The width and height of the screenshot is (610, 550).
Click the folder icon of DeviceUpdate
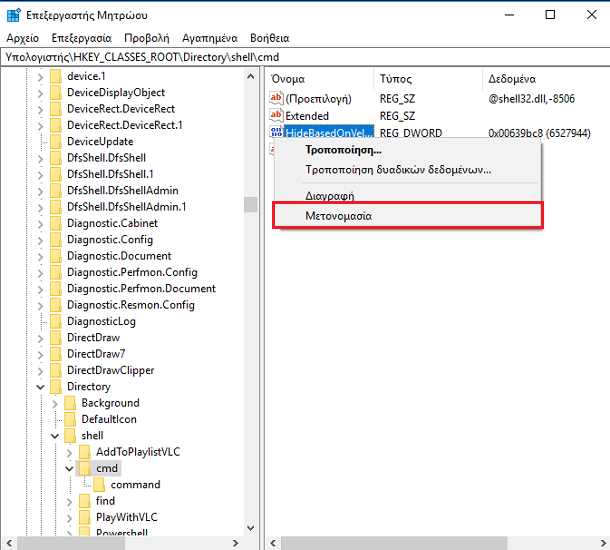tap(56, 142)
